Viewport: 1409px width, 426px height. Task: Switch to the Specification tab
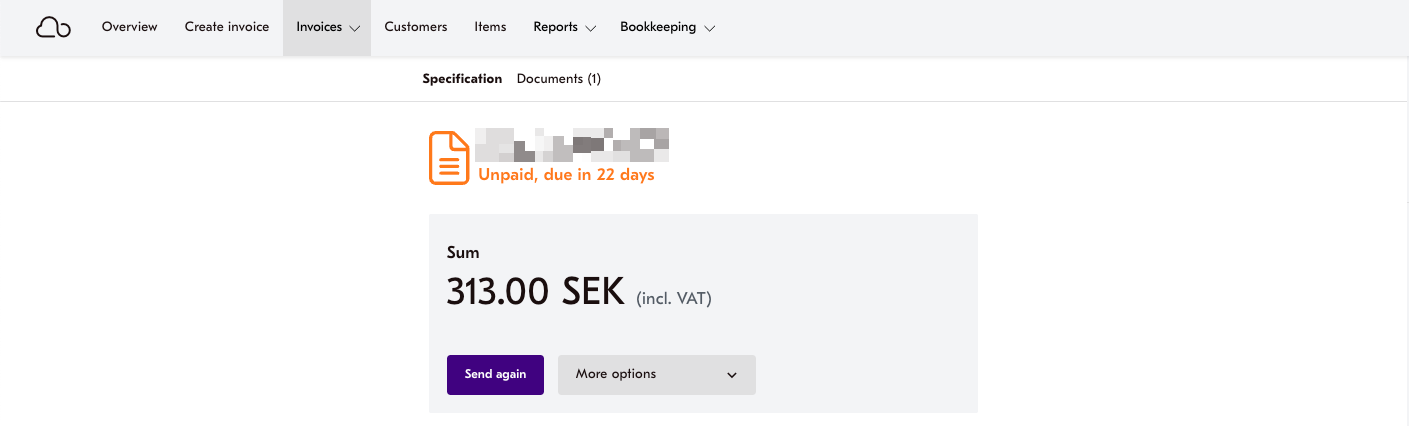(462, 79)
